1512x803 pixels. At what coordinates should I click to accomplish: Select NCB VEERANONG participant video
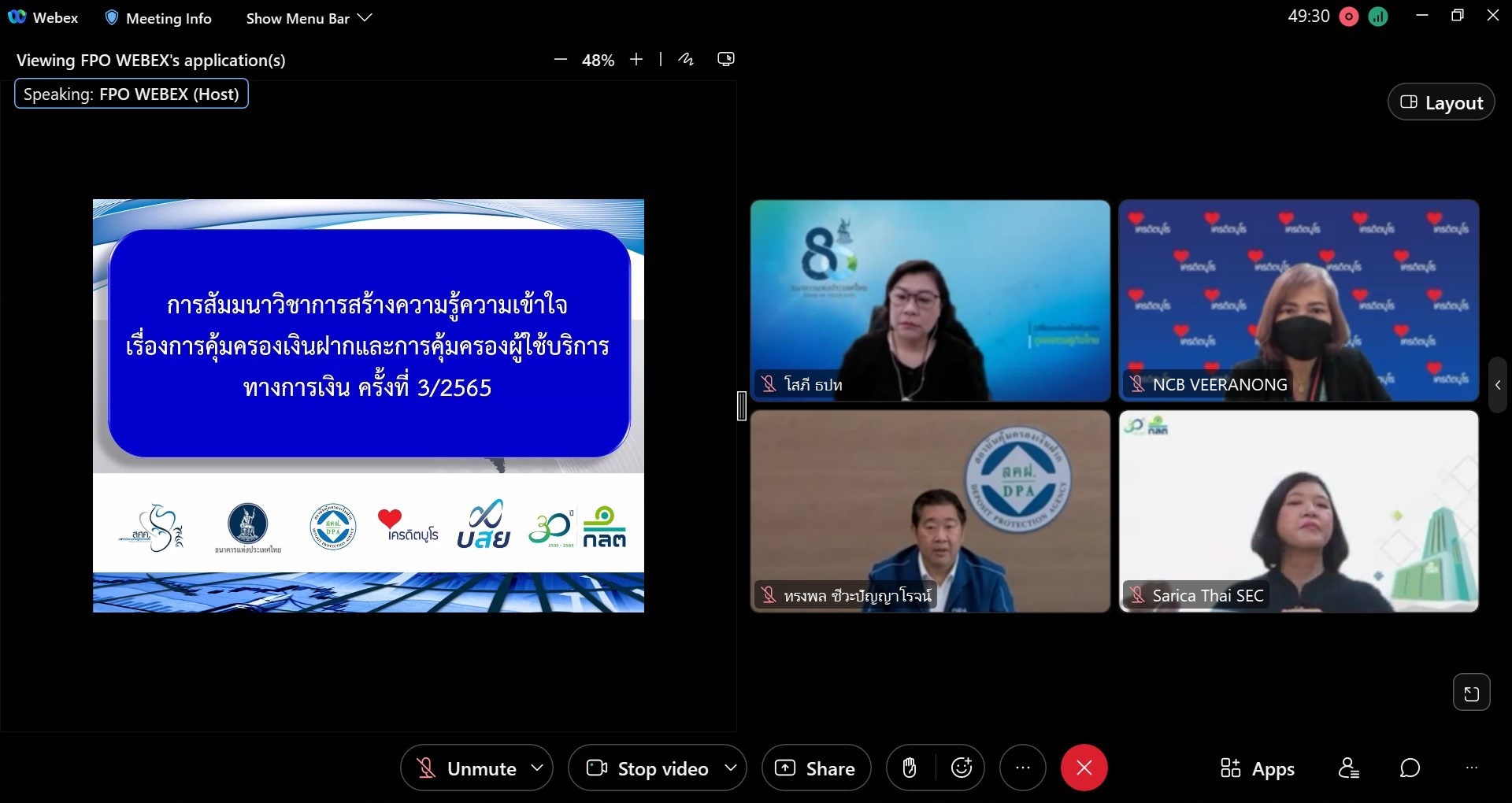click(1299, 301)
